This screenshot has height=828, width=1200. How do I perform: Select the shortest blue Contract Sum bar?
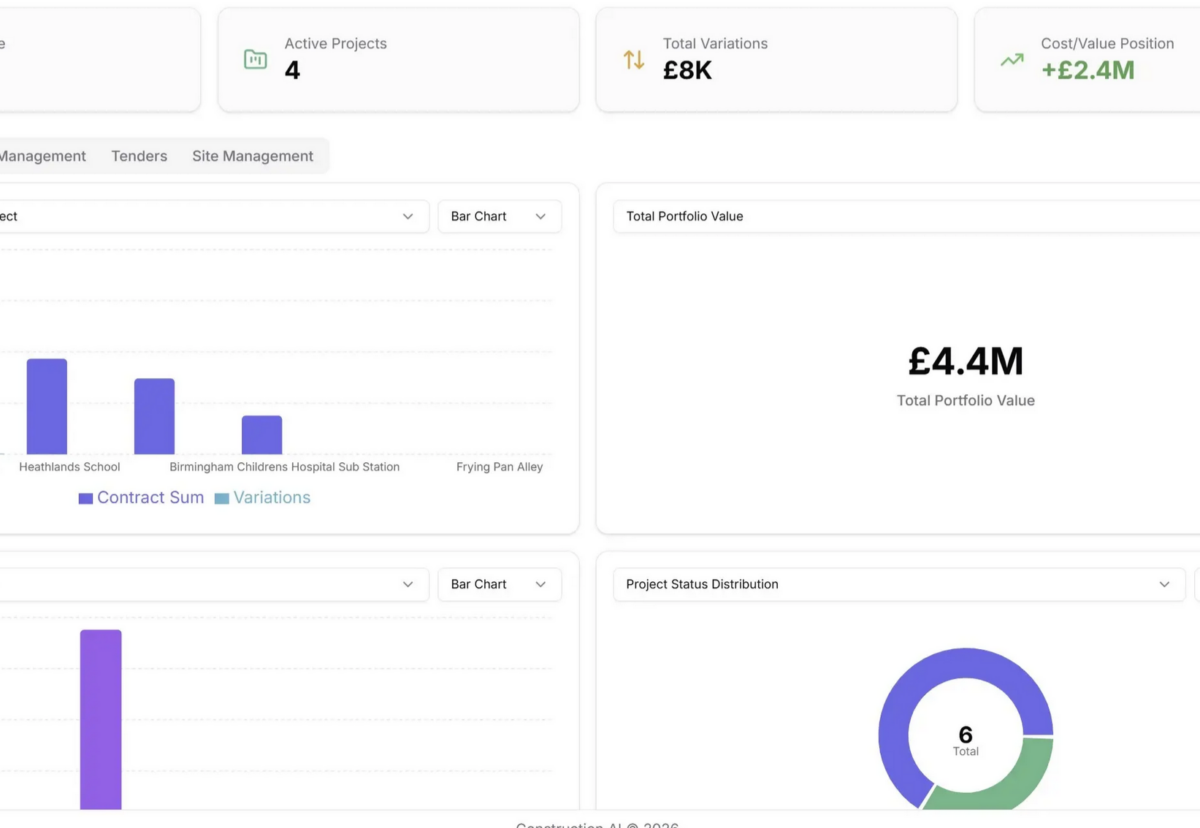[x=262, y=435]
